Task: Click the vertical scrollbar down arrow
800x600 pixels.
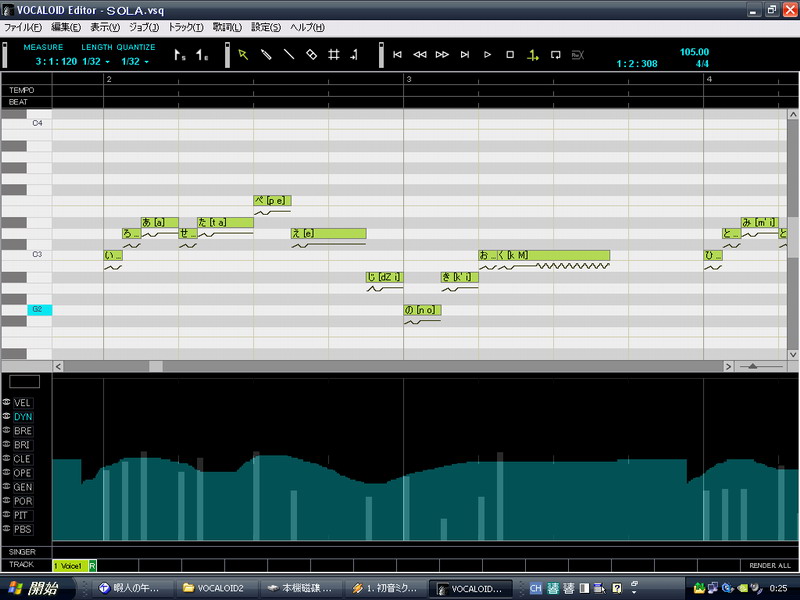Action: 793,354
